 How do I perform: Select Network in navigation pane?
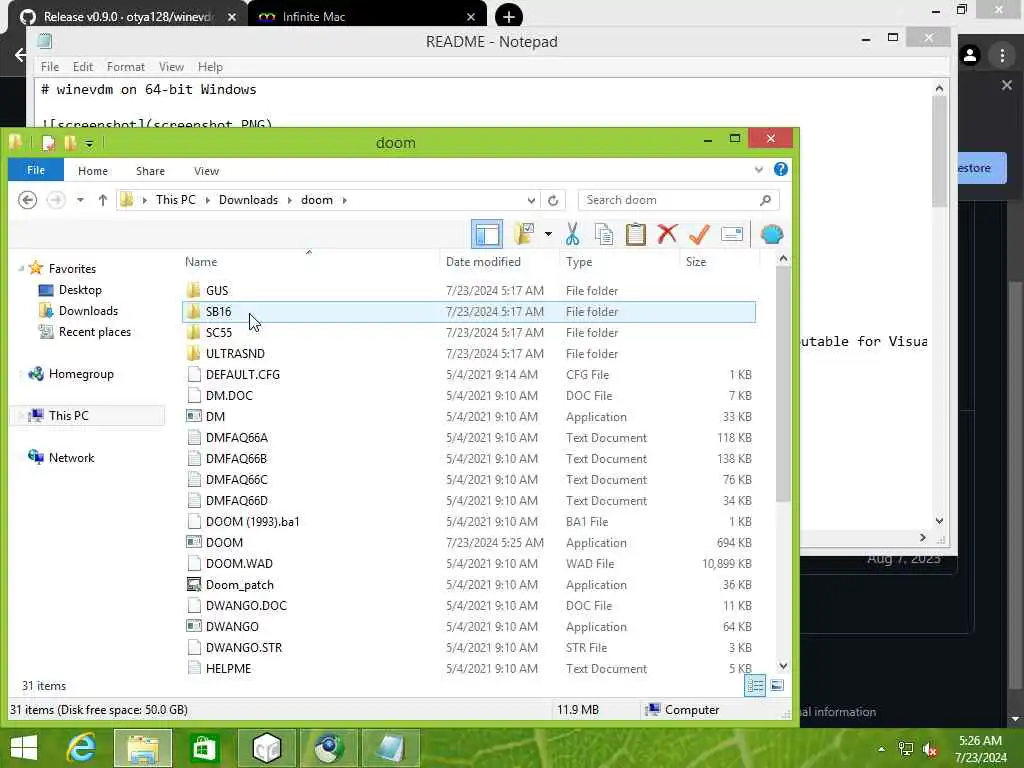(71, 457)
